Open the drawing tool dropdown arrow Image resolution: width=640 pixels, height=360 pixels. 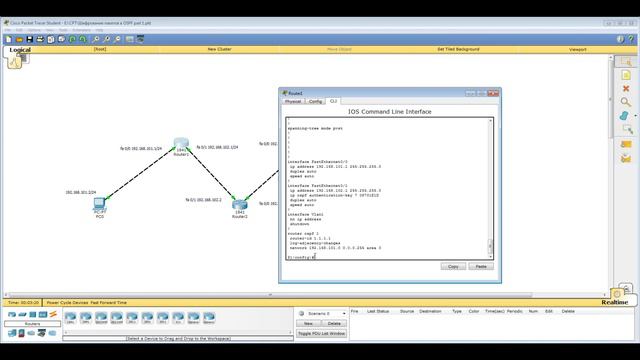pos(635,116)
